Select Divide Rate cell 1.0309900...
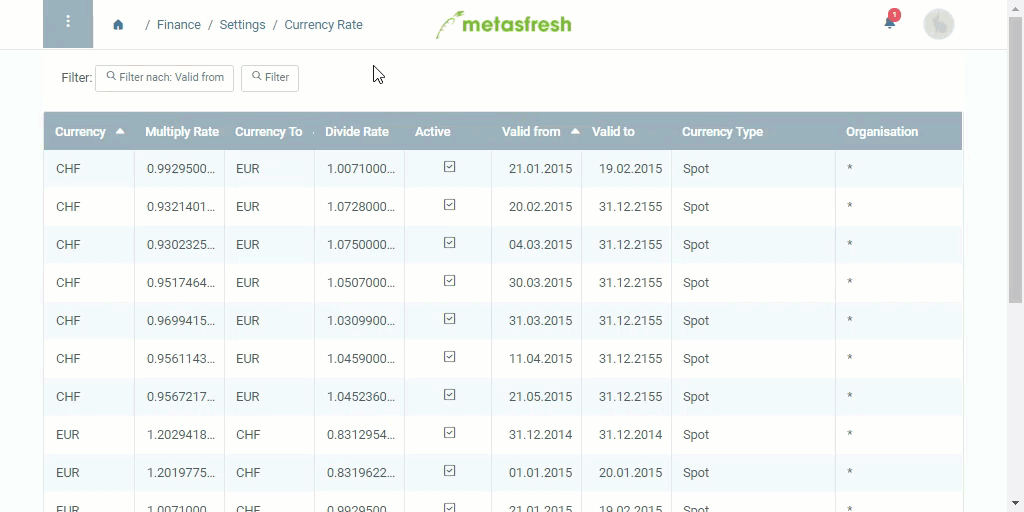 point(360,320)
